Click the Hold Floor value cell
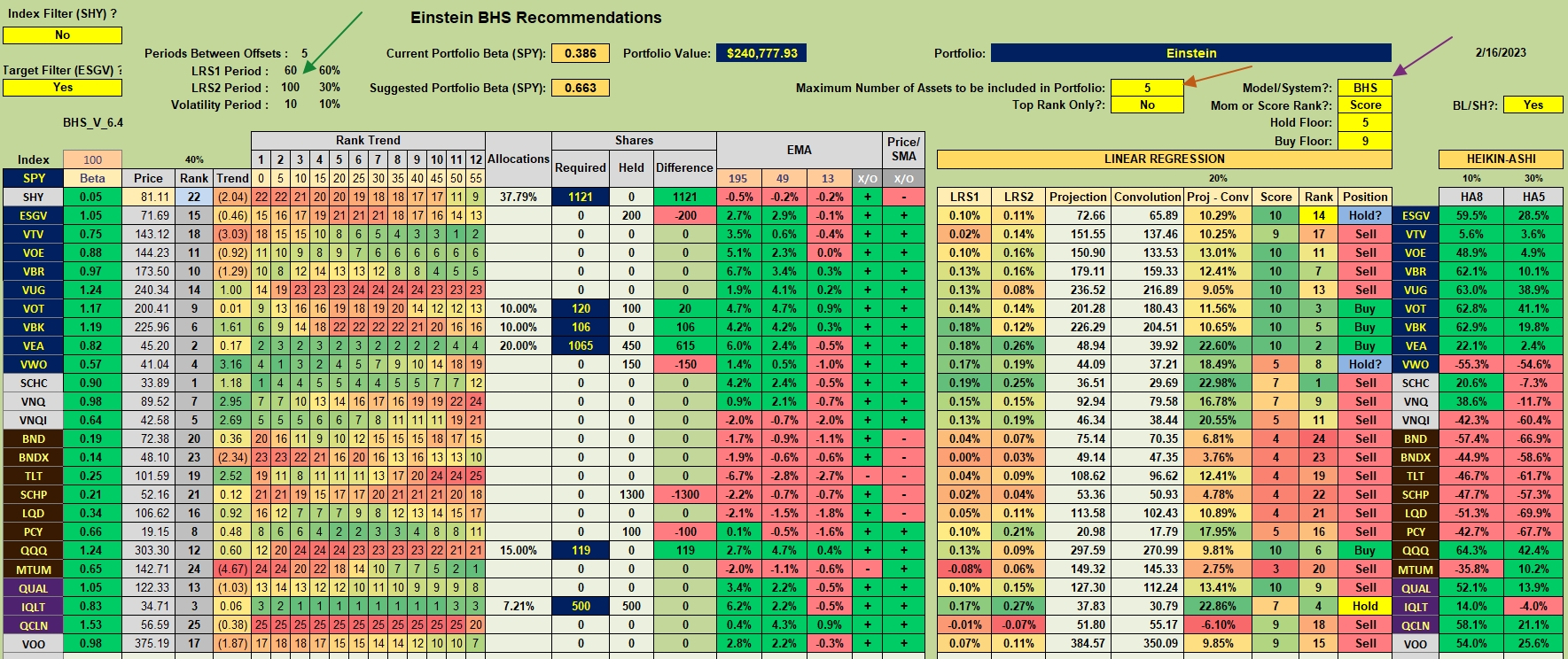Screen dimensions: 1568x659 [x=1365, y=123]
